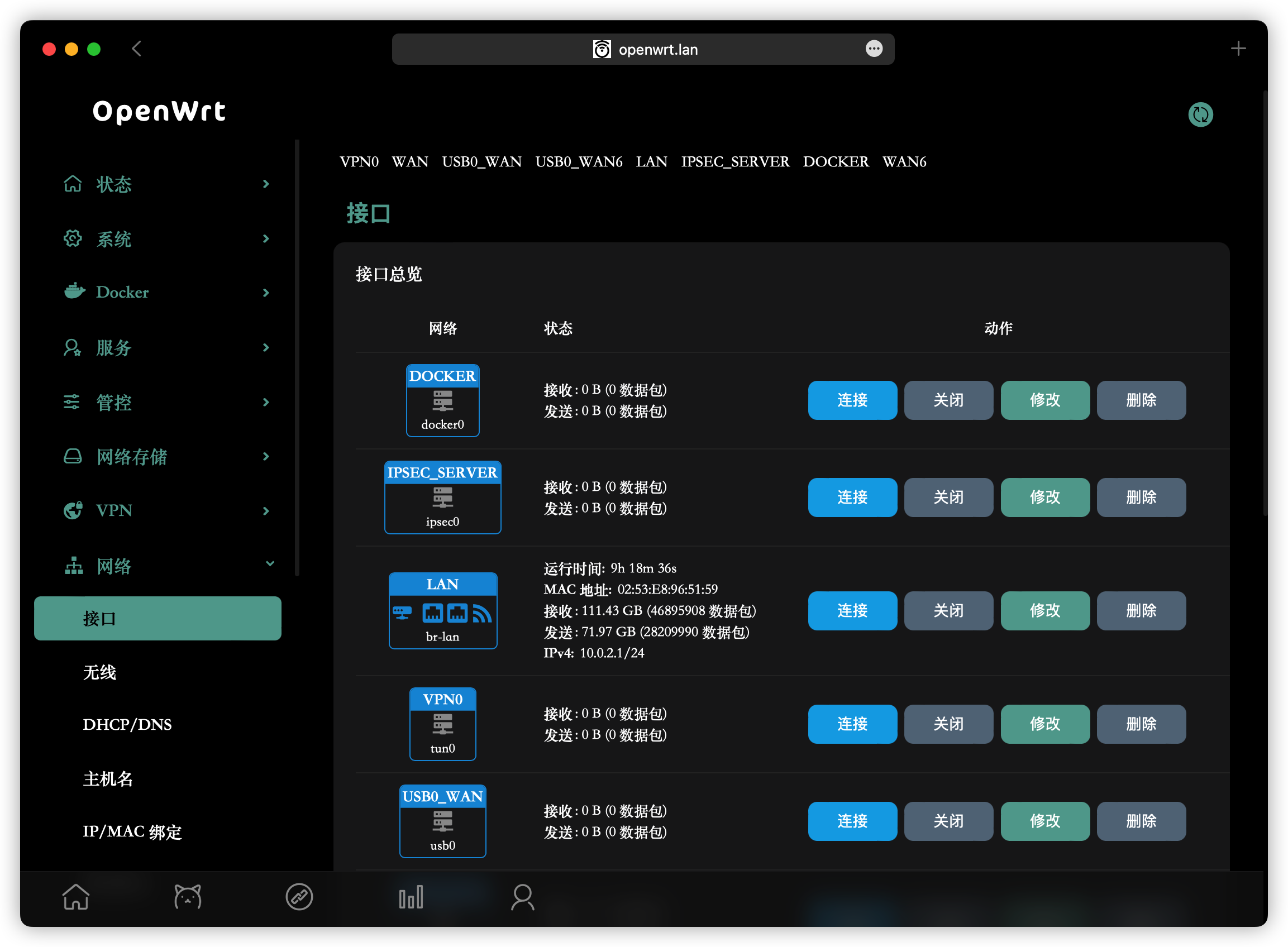Click the home icon in bottom toolbar
The height and width of the screenshot is (947, 1288).
[76, 897]
